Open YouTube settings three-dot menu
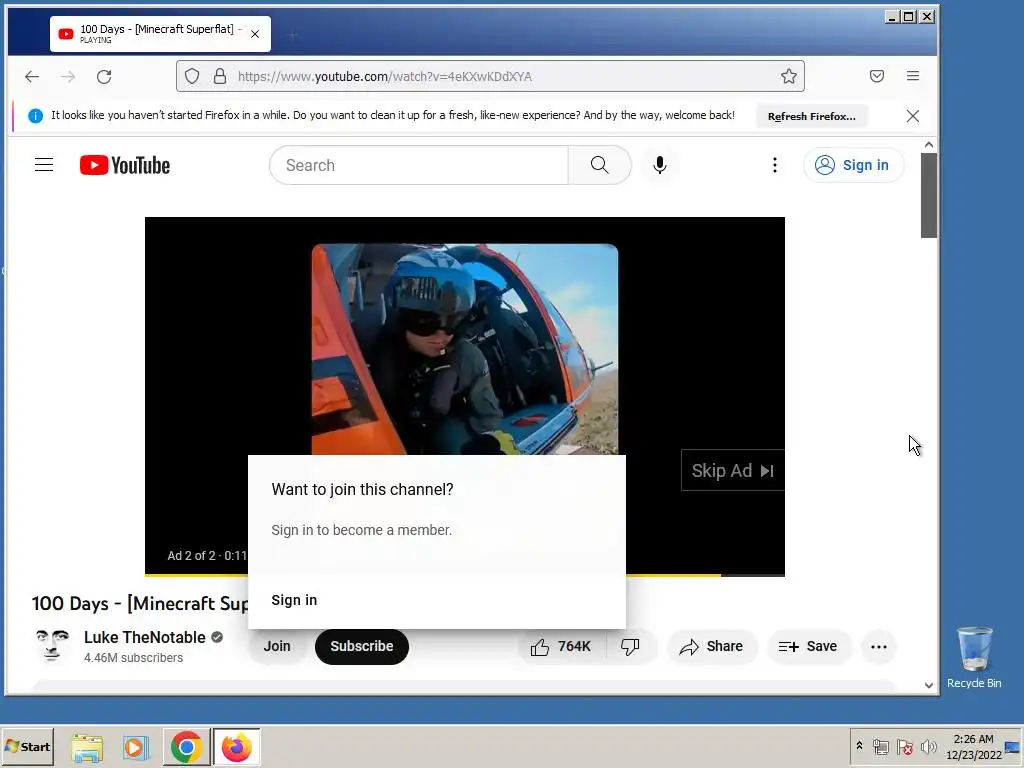 click(775, 165)
